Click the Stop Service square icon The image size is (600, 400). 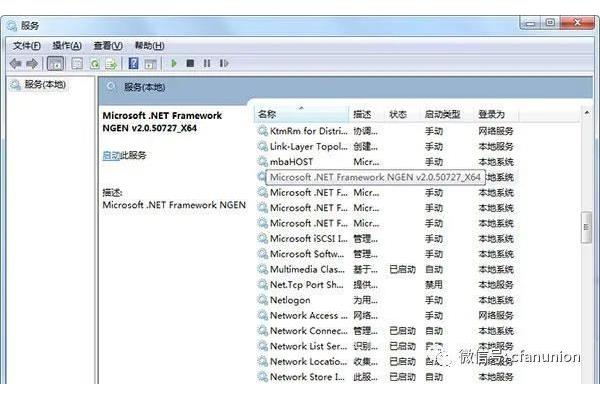(x=190, y=63)
